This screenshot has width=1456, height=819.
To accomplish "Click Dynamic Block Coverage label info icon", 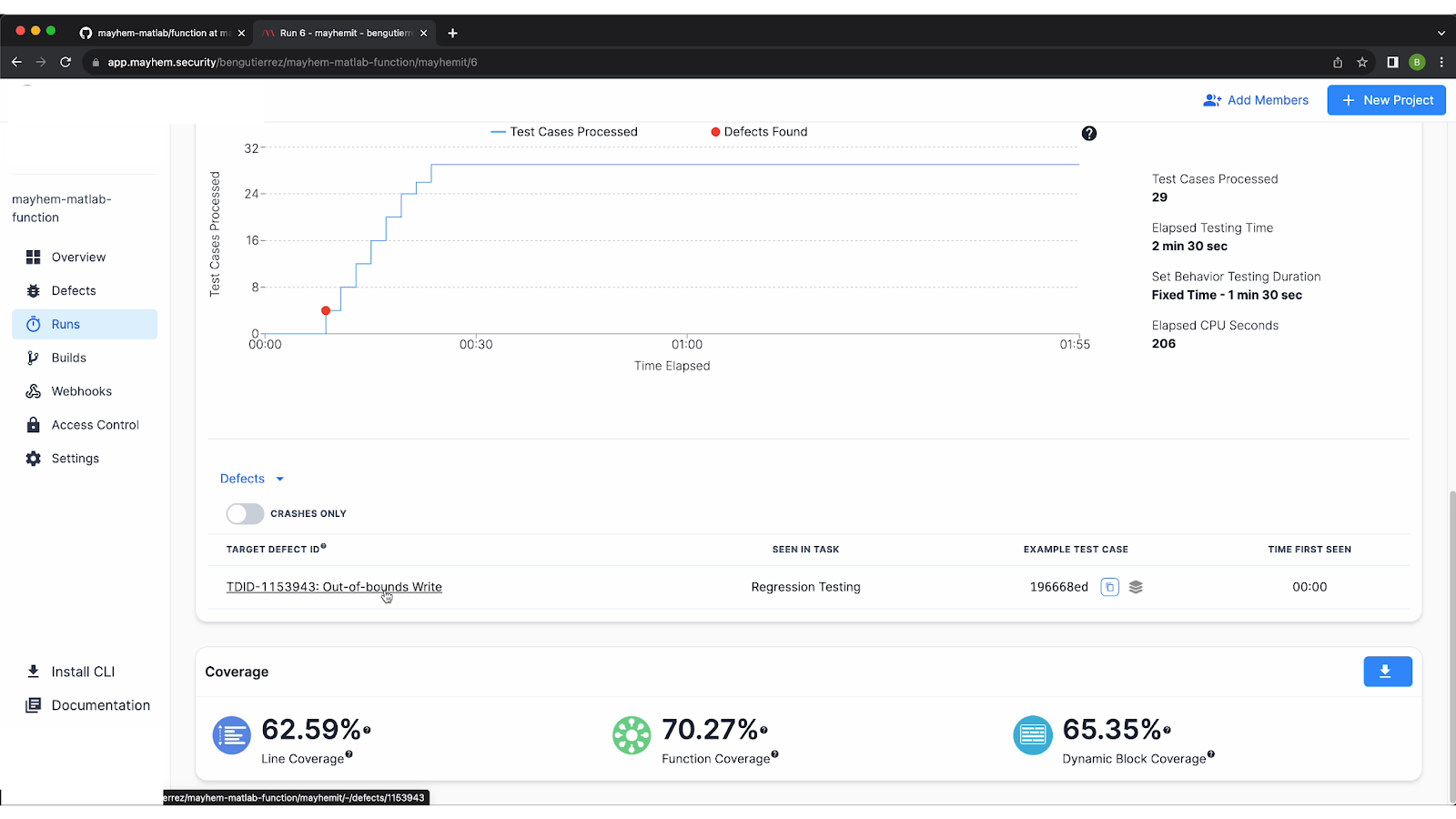I will pos(1210,754).
